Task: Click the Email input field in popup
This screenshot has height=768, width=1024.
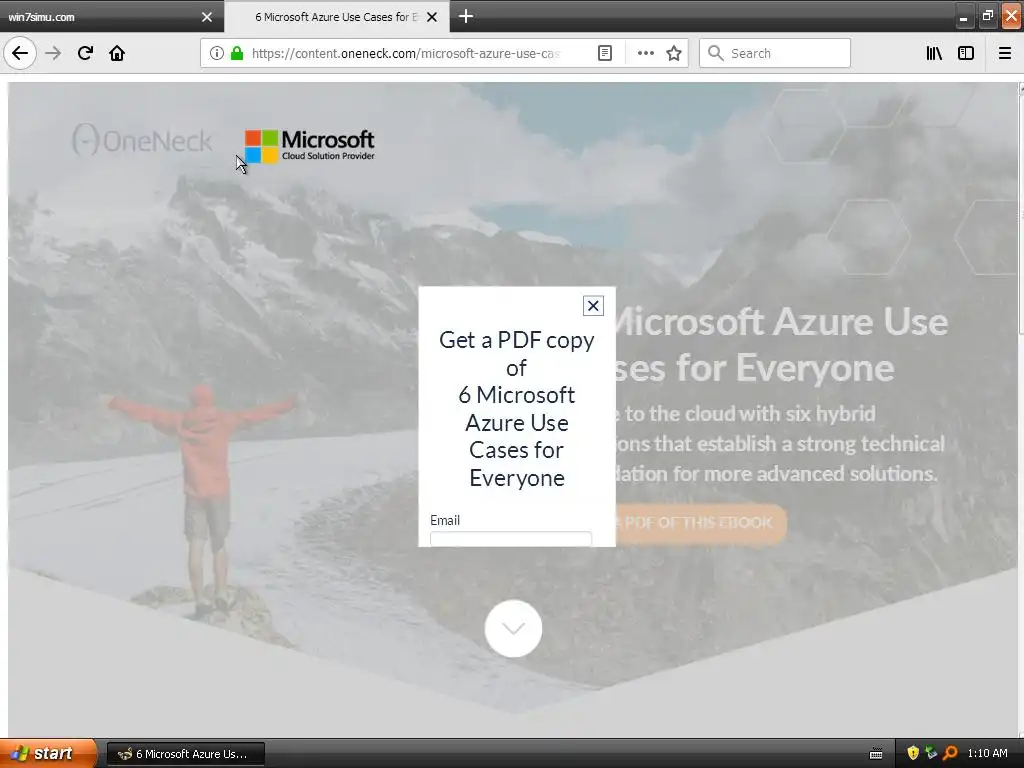Action: point(511,539)
